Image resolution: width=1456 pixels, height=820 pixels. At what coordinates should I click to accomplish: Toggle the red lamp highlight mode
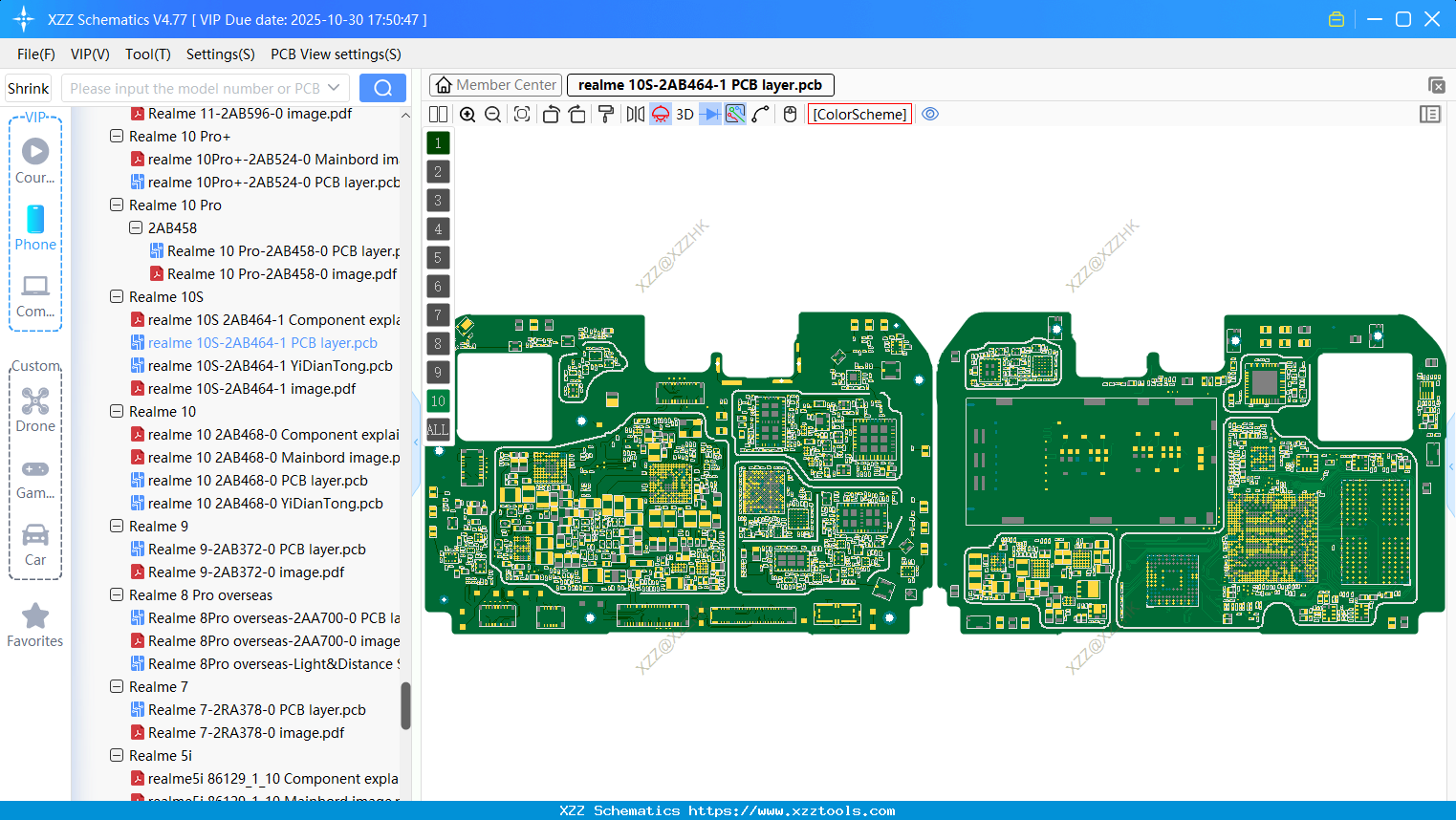tap(660, 114)
